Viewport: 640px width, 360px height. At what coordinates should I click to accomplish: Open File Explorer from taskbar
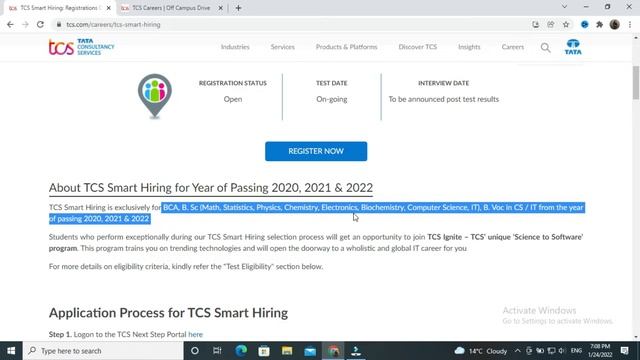(287, 351)
